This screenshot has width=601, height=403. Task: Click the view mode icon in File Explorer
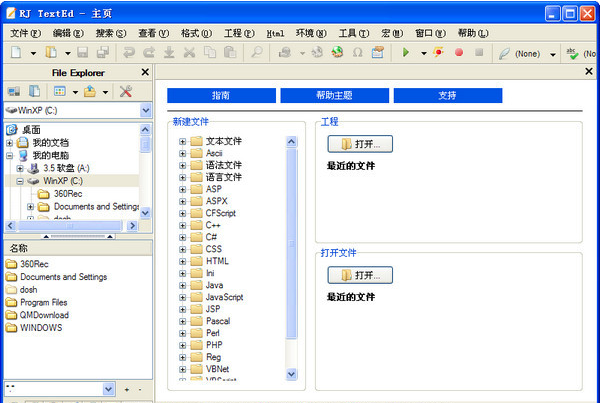[x=59, y=92]
